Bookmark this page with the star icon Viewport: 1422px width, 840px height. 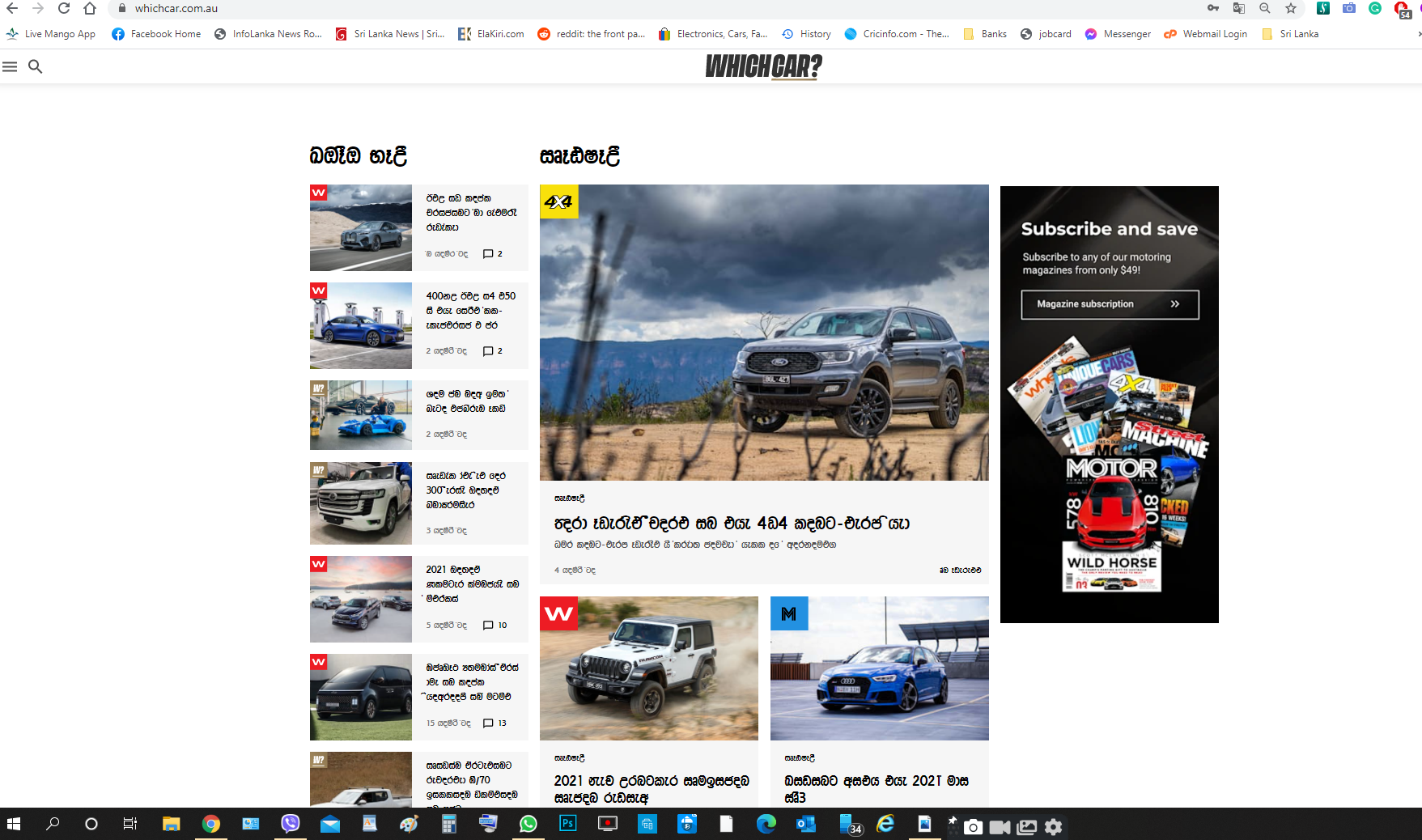1291,8
